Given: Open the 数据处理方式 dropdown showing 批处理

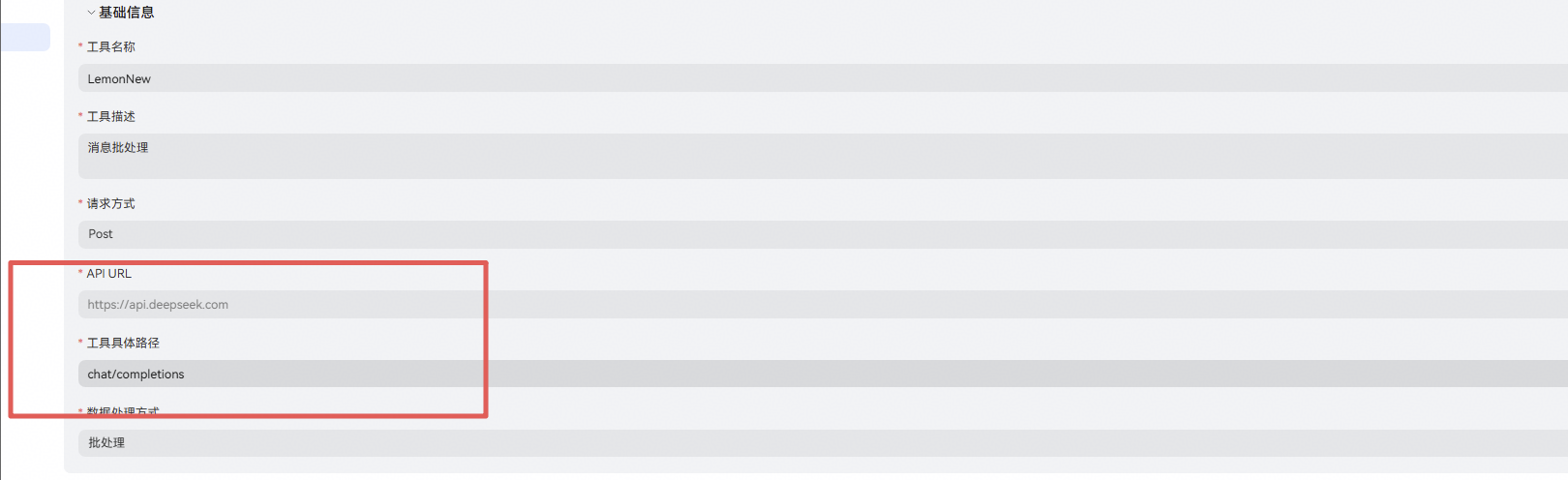Looking at the screenshot, I should pos(823,443).
